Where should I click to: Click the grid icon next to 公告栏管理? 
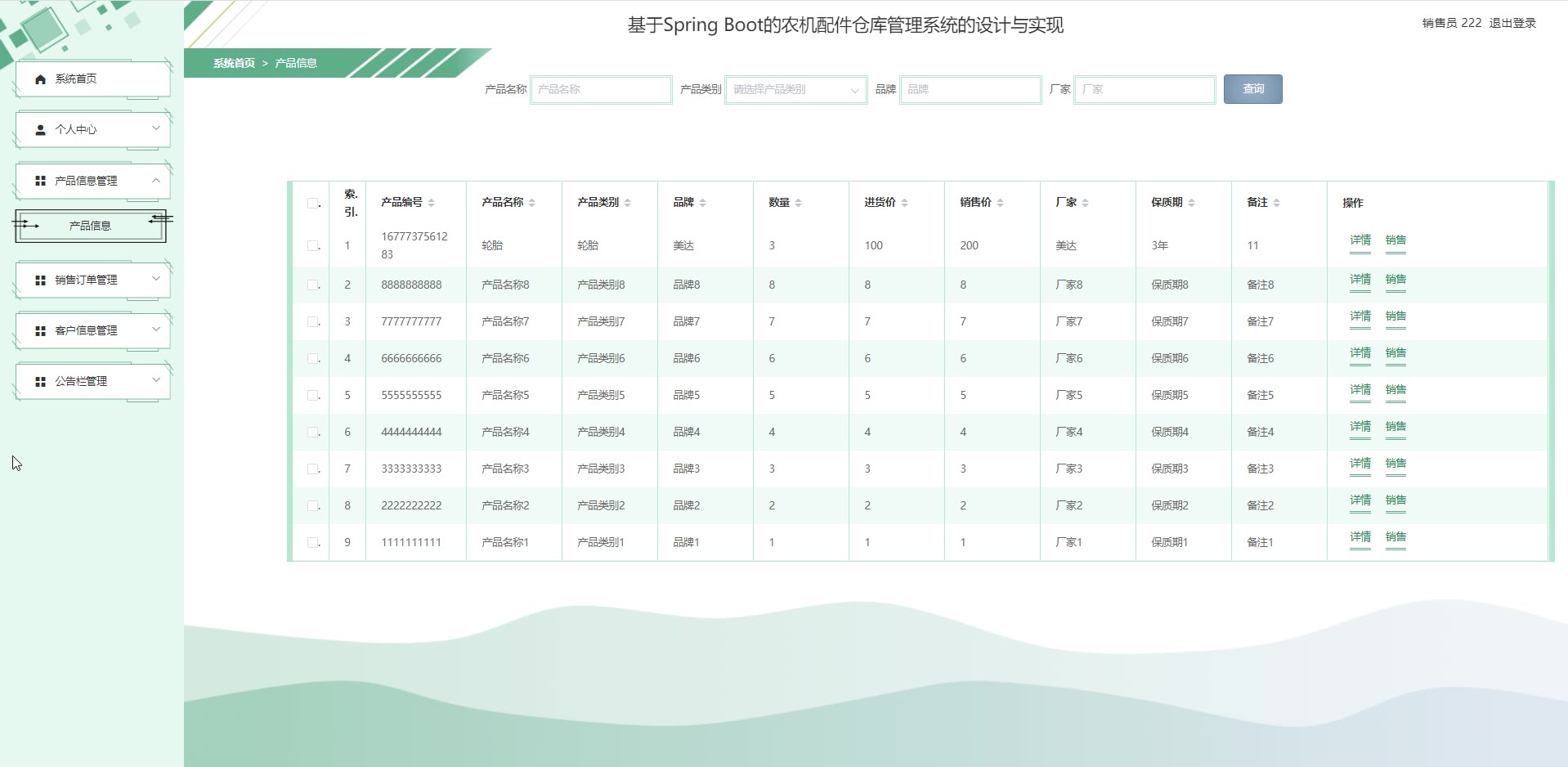click(x=40, y=382)
